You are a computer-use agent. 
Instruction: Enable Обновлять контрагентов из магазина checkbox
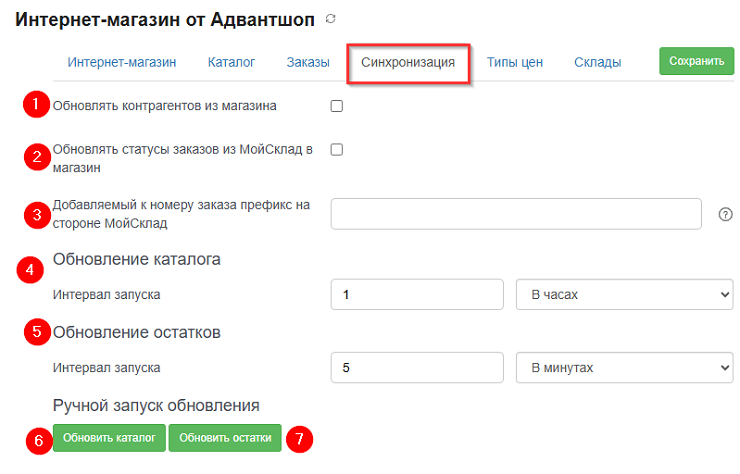point(336,106)
